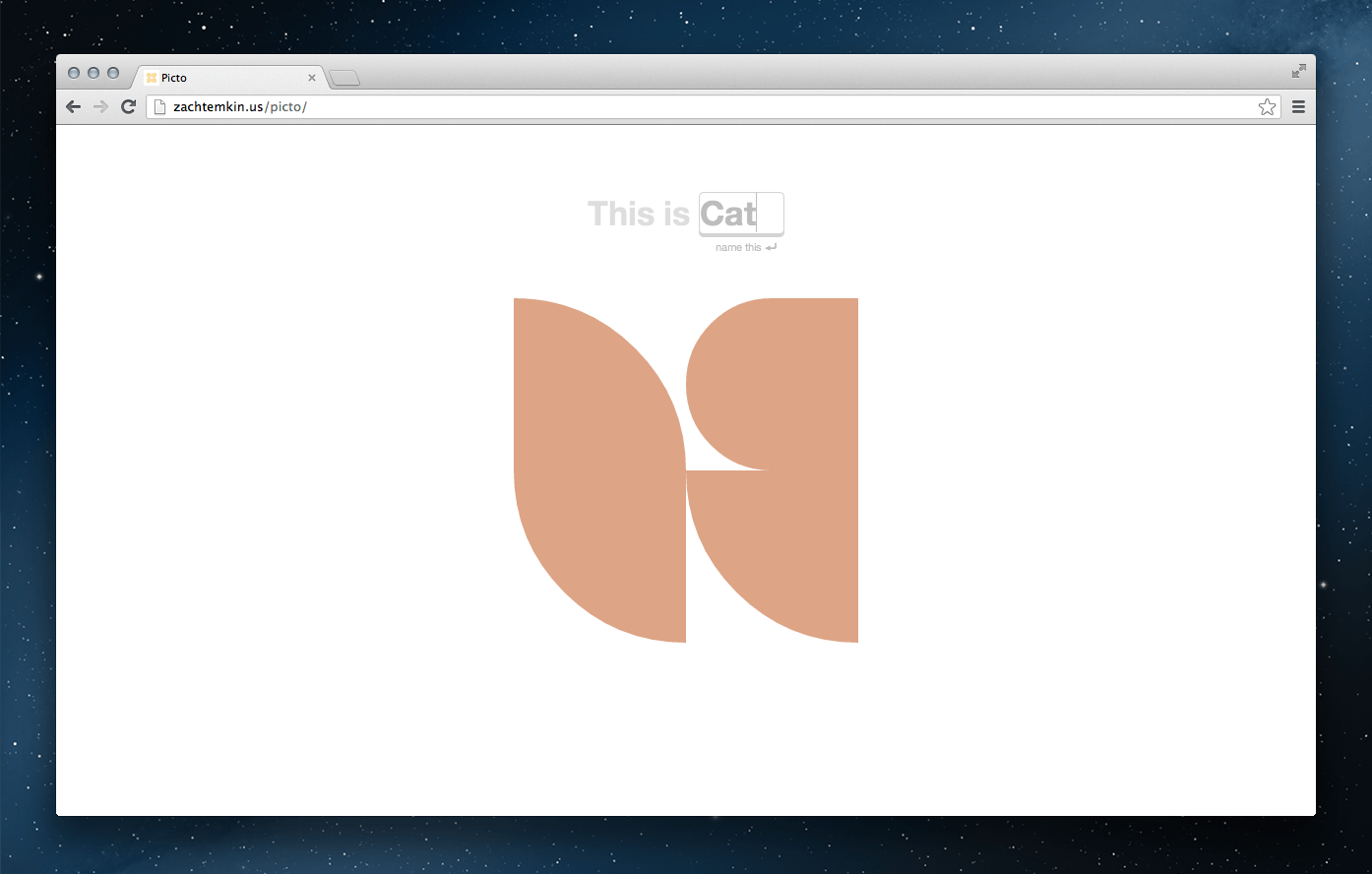Click the top-right rounded shape of the pictogram

point(778,384)
